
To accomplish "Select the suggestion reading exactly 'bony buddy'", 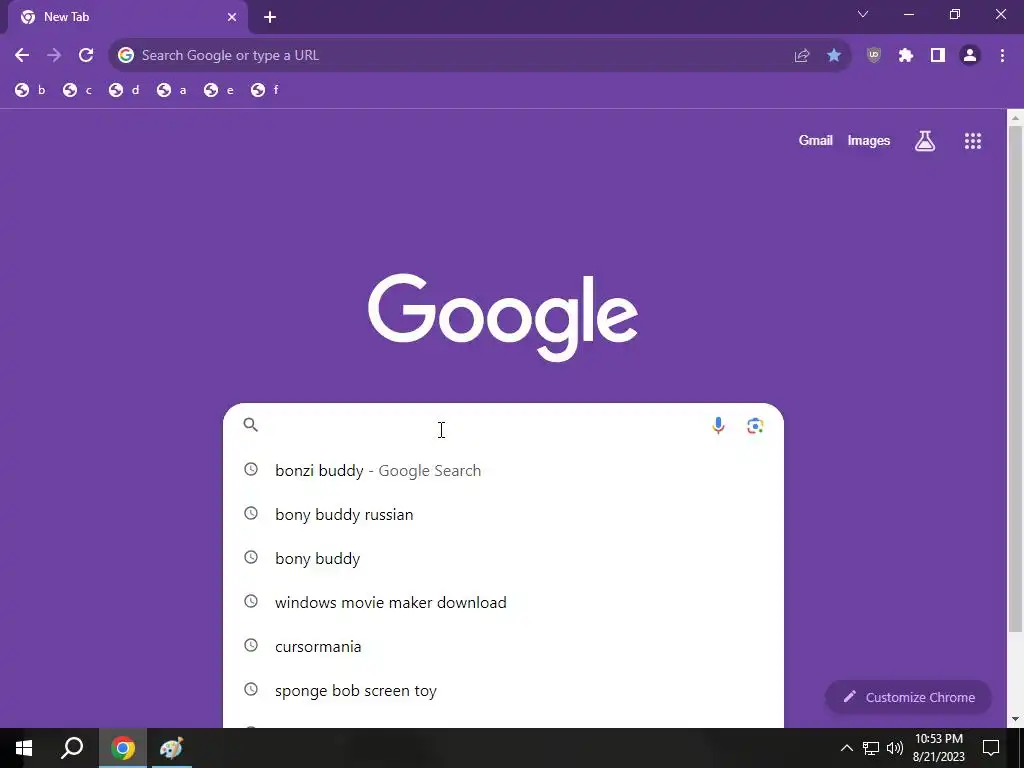I will 503,559.
